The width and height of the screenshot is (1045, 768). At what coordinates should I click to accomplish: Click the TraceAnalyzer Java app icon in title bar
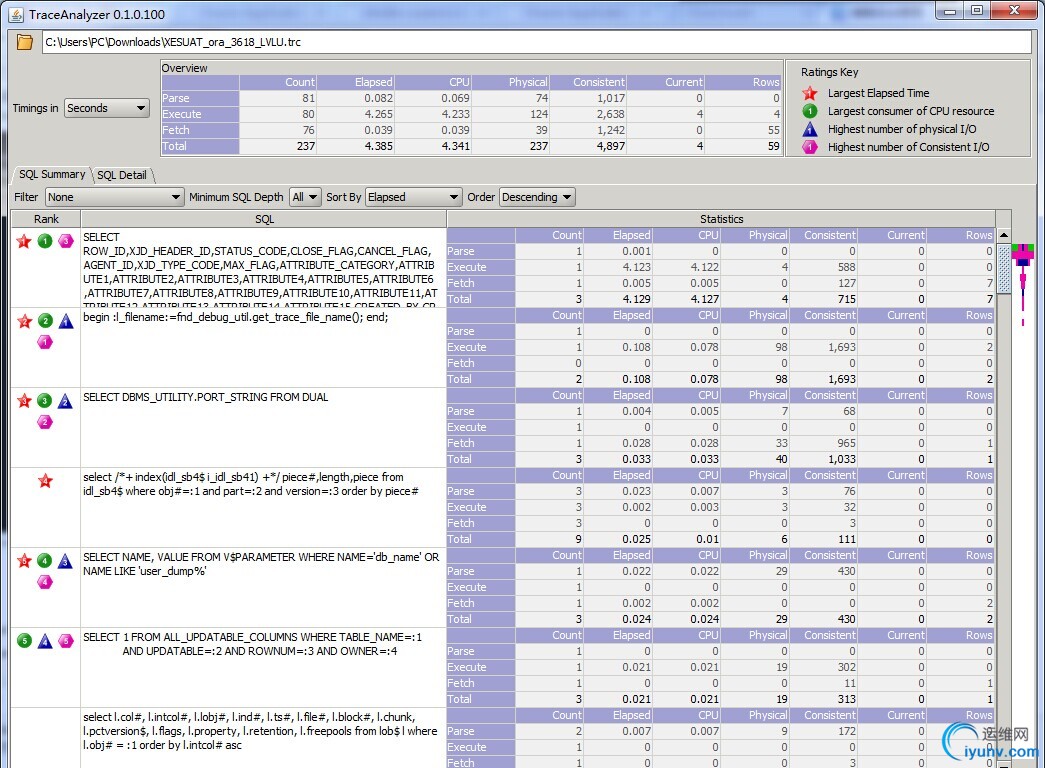[17, 14]
